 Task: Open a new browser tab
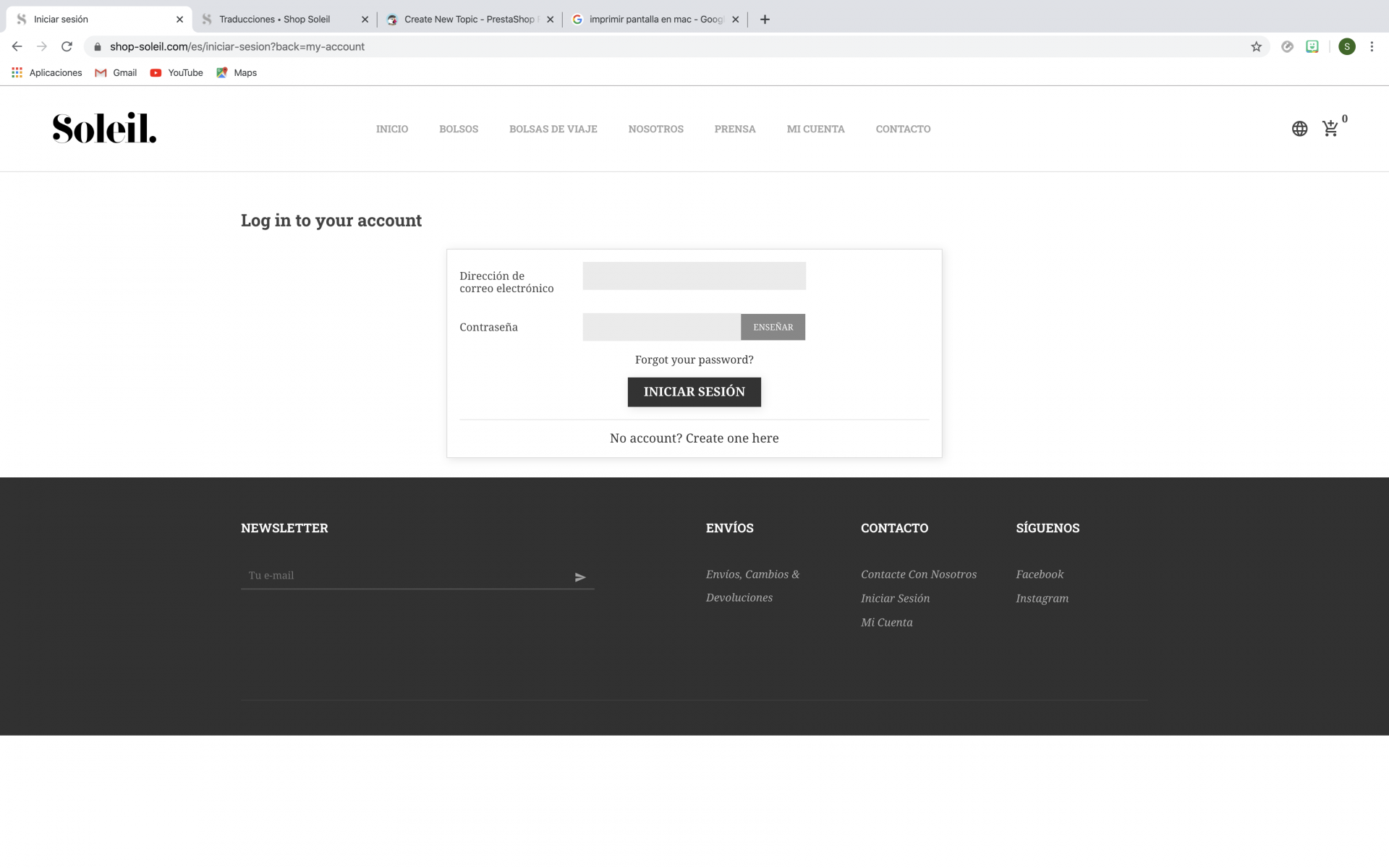[765, 20]
